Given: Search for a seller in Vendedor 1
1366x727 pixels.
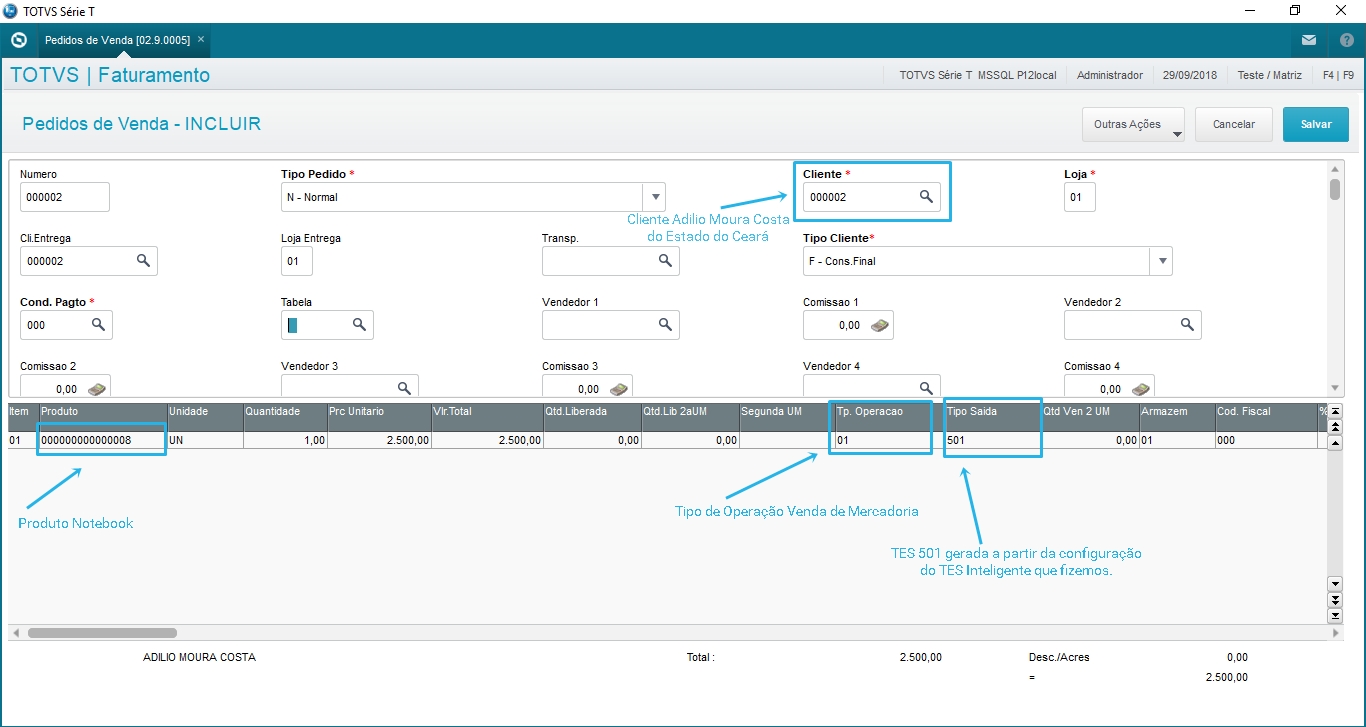Looking at the screenshot, I should click(x=666, y=325).
